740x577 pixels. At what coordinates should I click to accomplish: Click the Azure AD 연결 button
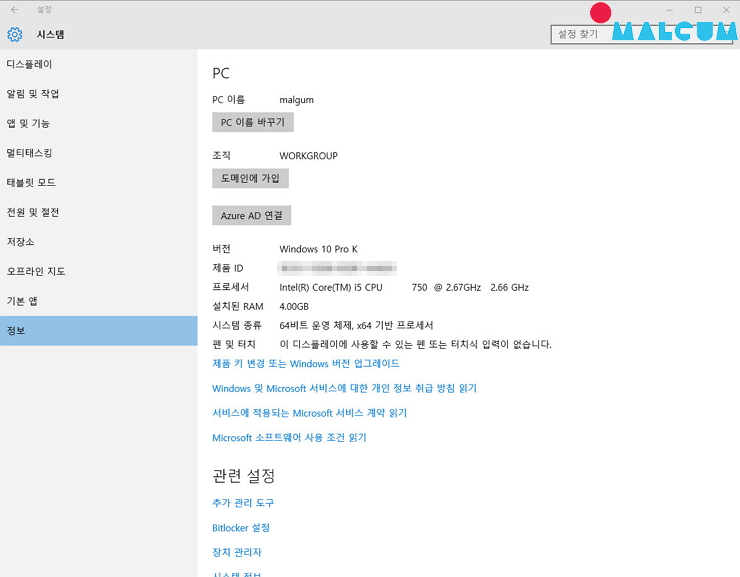[x=252, y=216]
